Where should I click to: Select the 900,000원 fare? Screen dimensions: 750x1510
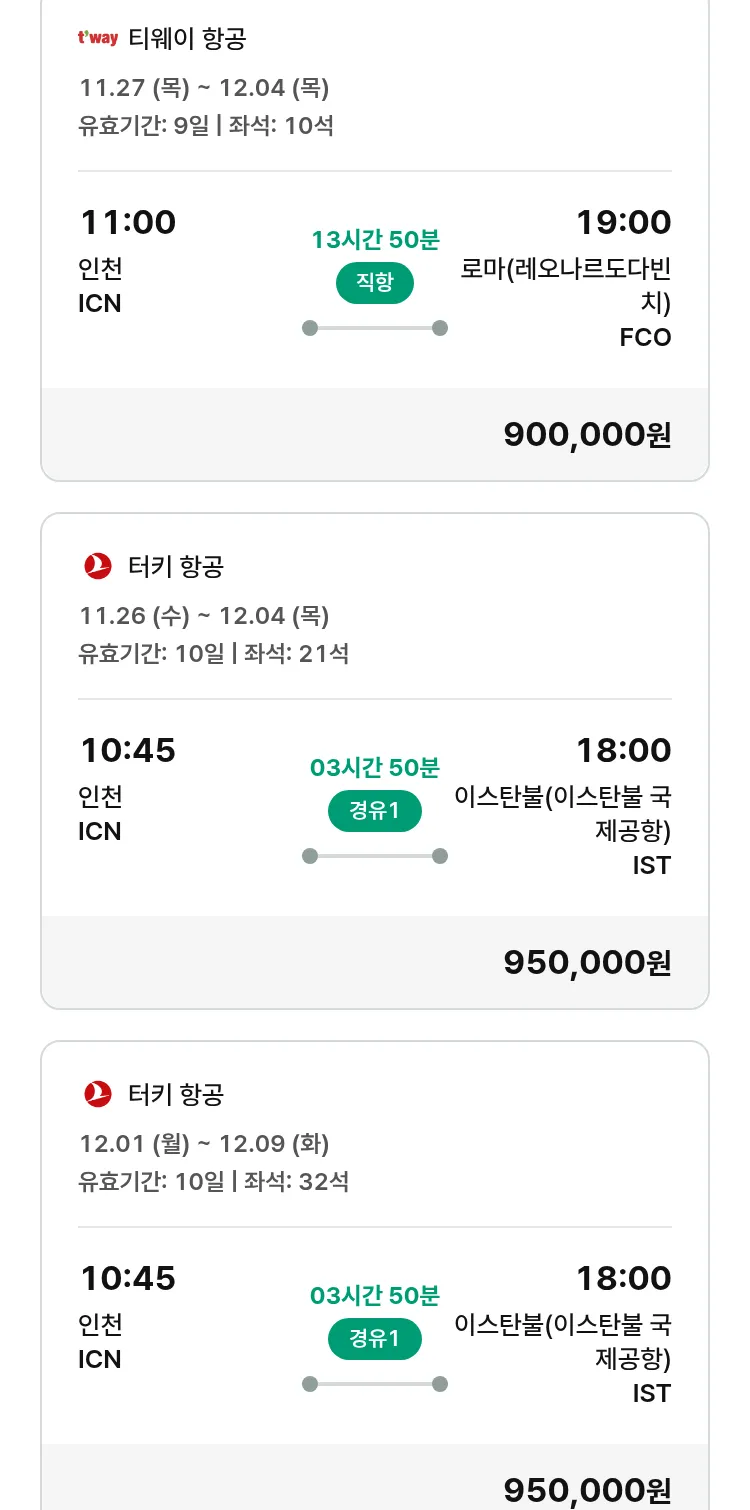tap(587, 434)
